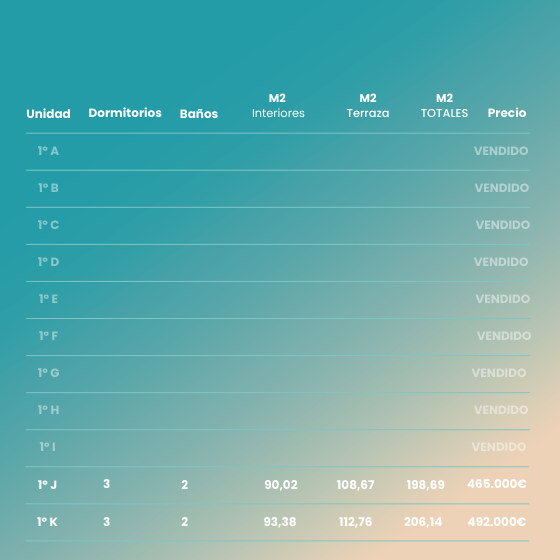Click VENDIDO in the 1º C row
Image resolution: width=560 pixels, height=560 pixels.
click(503, 225)
